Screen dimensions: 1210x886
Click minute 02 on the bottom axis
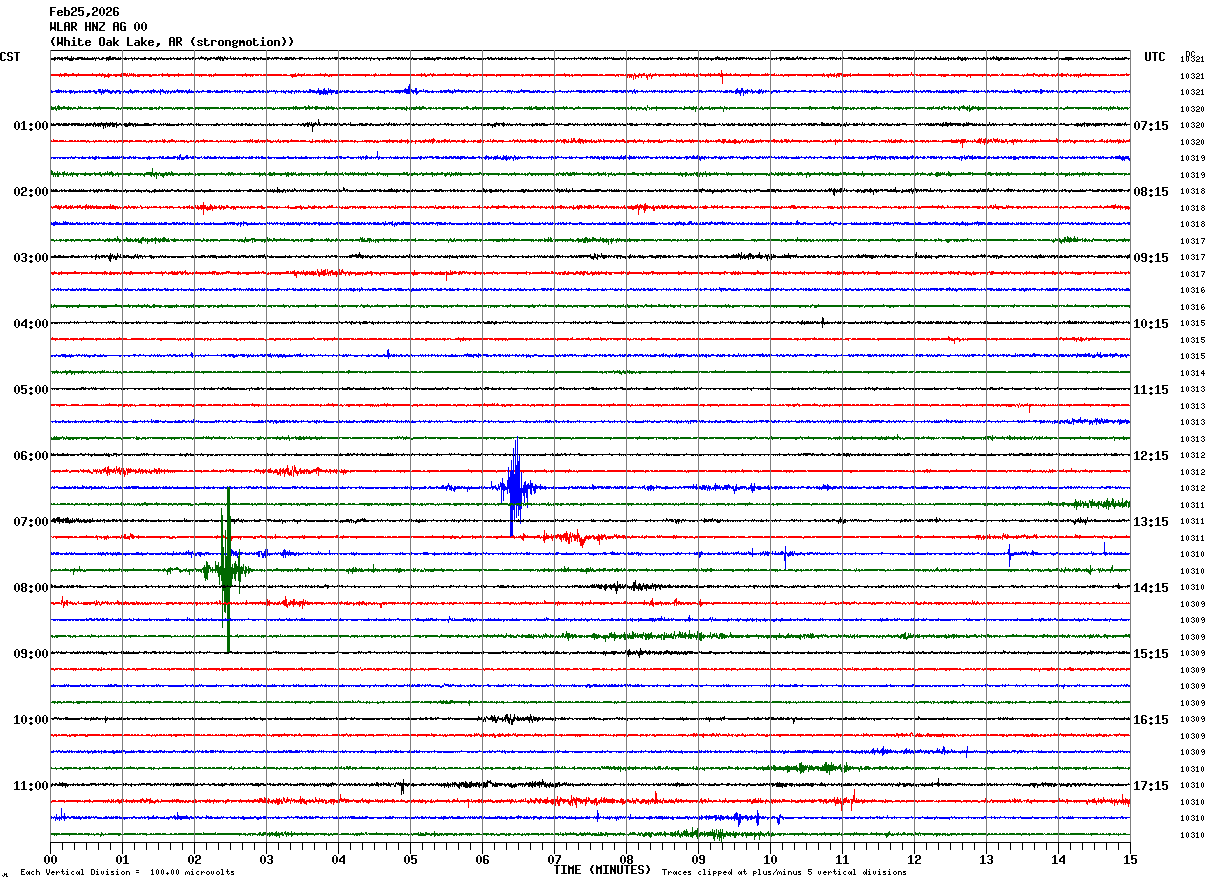tap(194, 859)
